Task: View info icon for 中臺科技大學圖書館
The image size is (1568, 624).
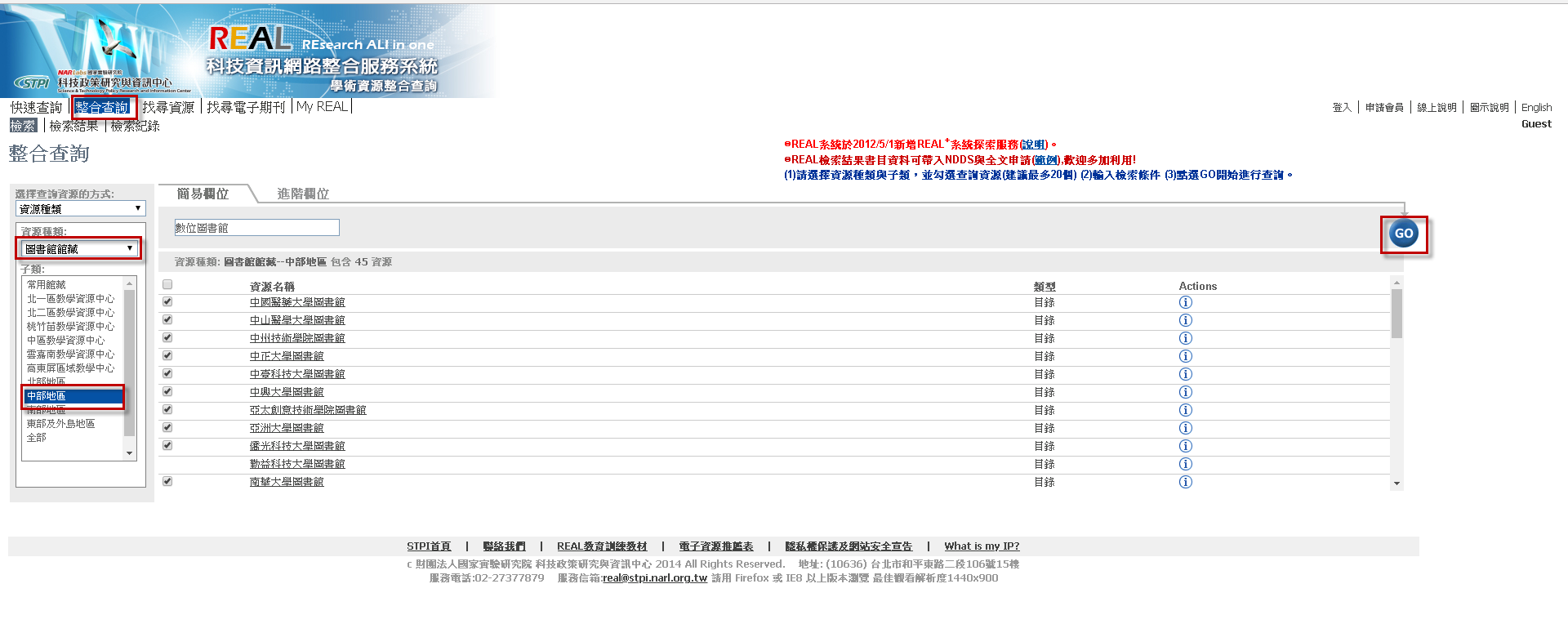Action: click(x=1186, y=374)
